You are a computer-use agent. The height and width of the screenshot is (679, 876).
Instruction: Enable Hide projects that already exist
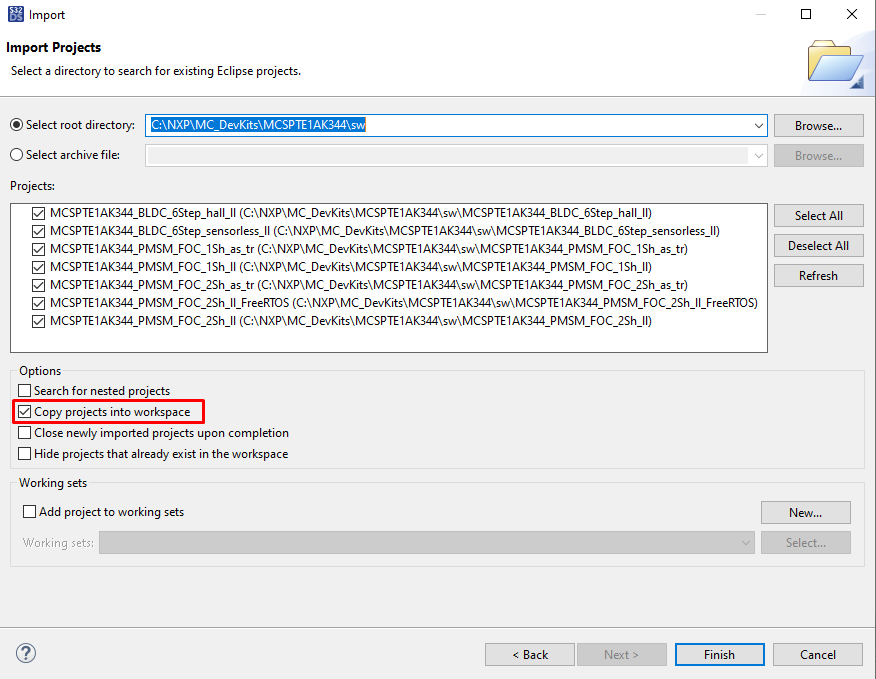pyautogui.click(x=25, y=454)
